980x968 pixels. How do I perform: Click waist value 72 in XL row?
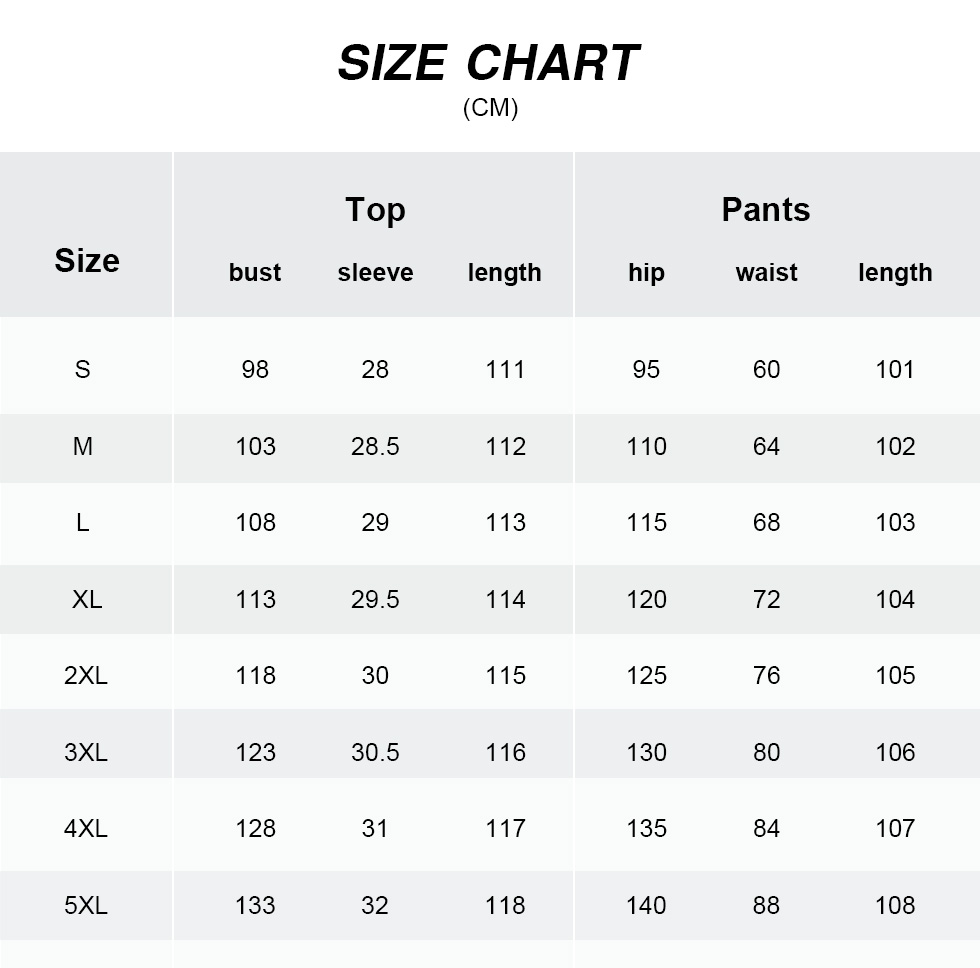[766, 600]
